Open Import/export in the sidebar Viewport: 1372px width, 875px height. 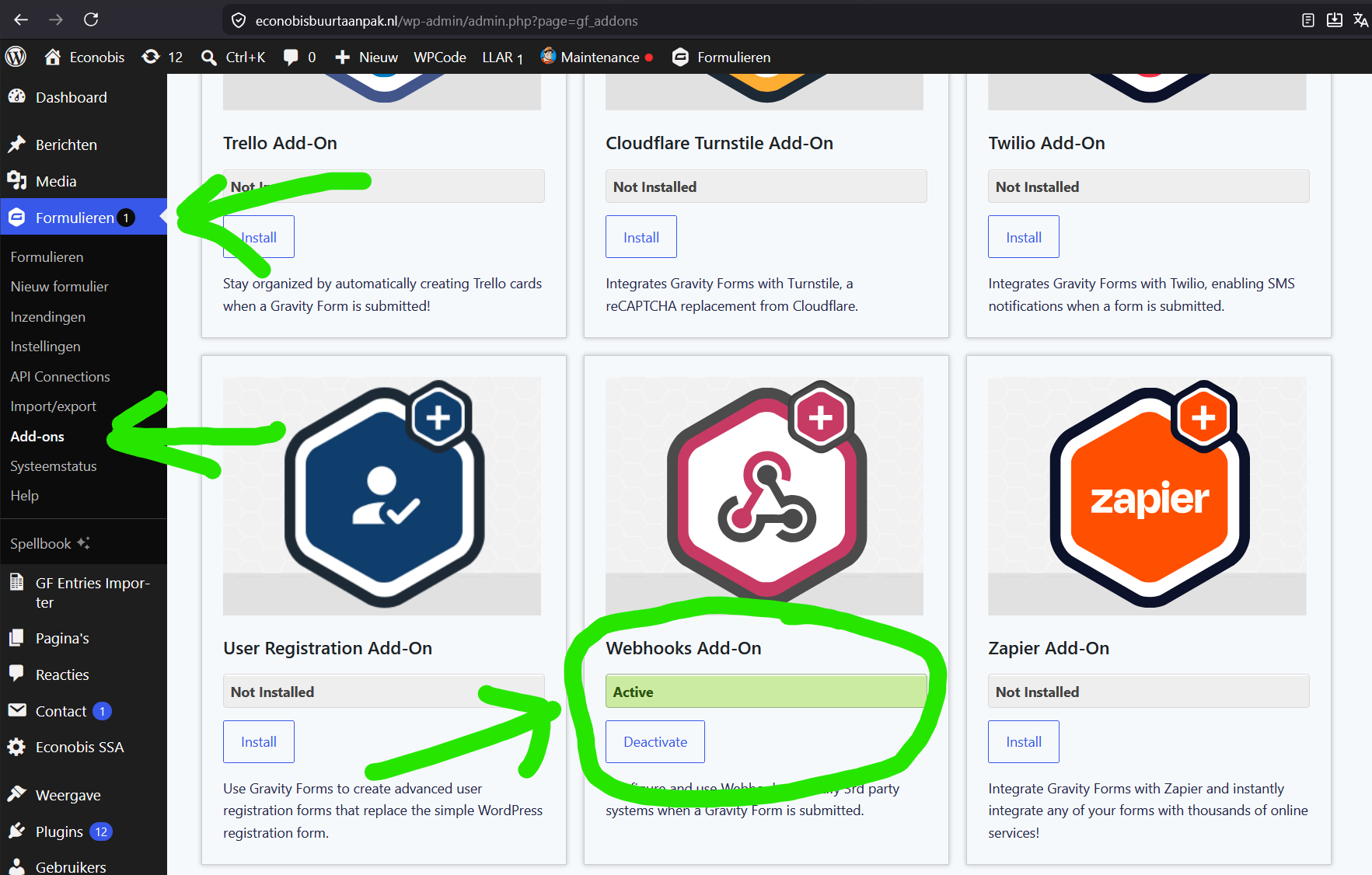pos(53,406)
